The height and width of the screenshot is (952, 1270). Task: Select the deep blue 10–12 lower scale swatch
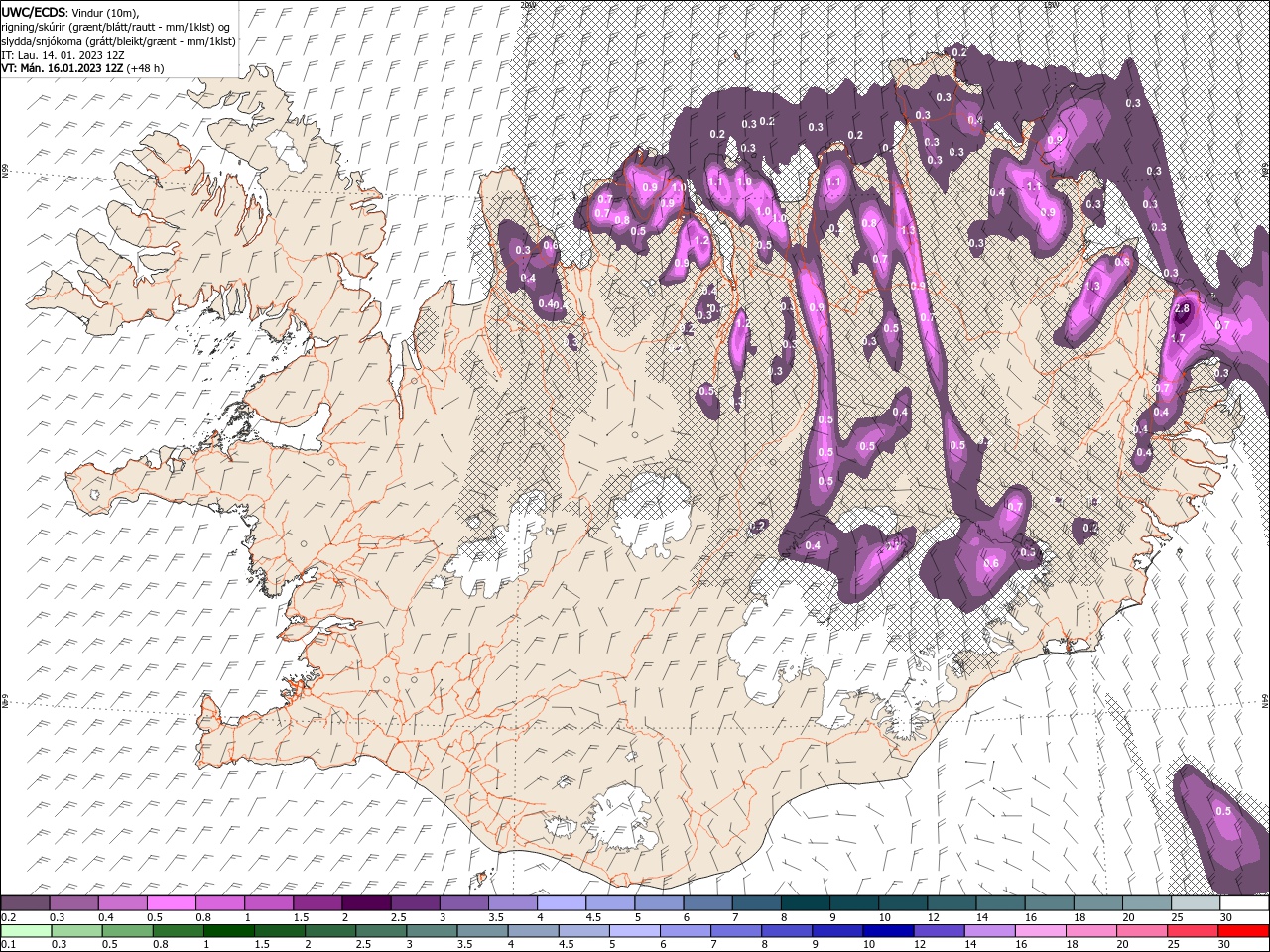coord(887,931)
